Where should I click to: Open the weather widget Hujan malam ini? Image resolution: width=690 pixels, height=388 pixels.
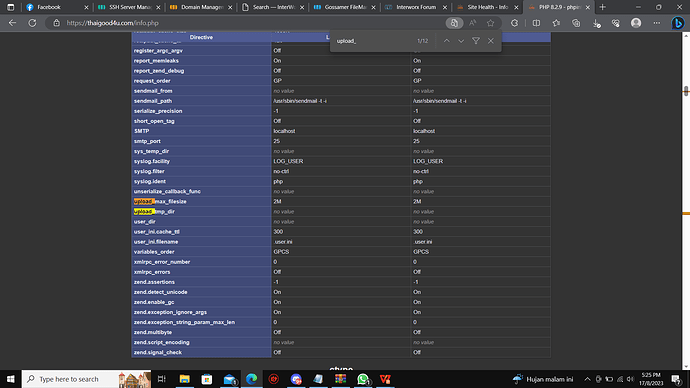pyautogui.click(x=543, y=379)
